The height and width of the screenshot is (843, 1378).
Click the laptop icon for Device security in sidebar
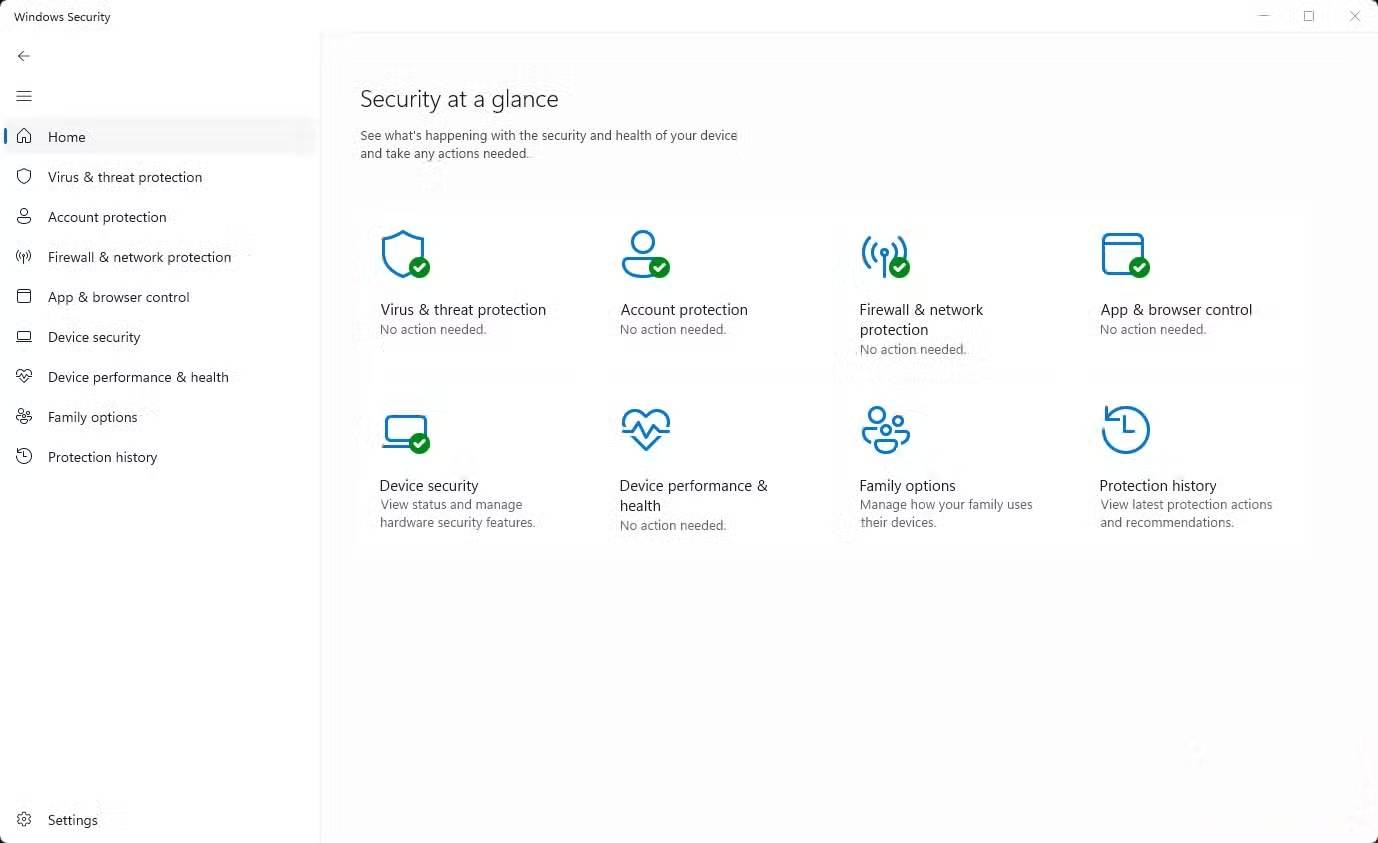(24, 337)
